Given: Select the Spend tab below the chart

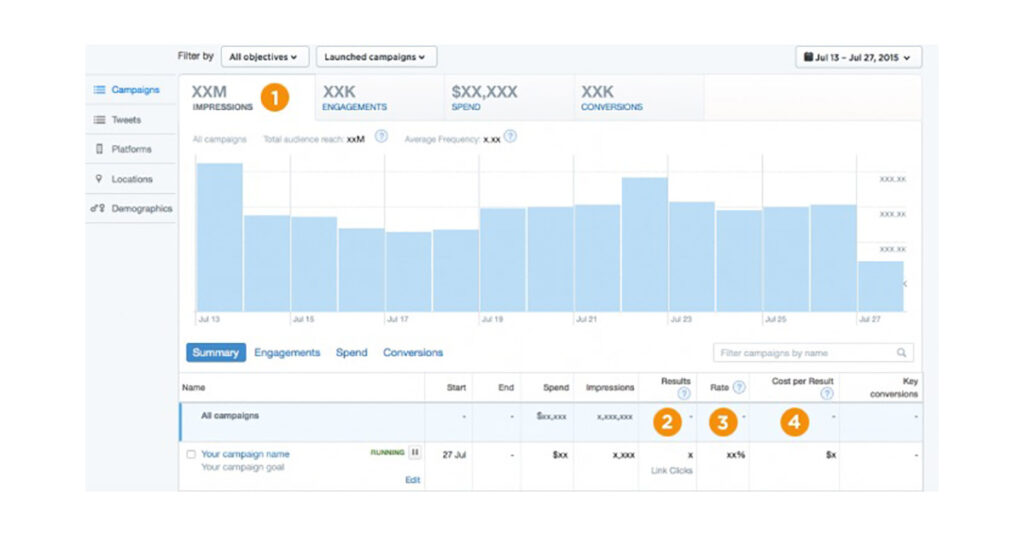Looking at the screenshot, I should click(351, 353).
